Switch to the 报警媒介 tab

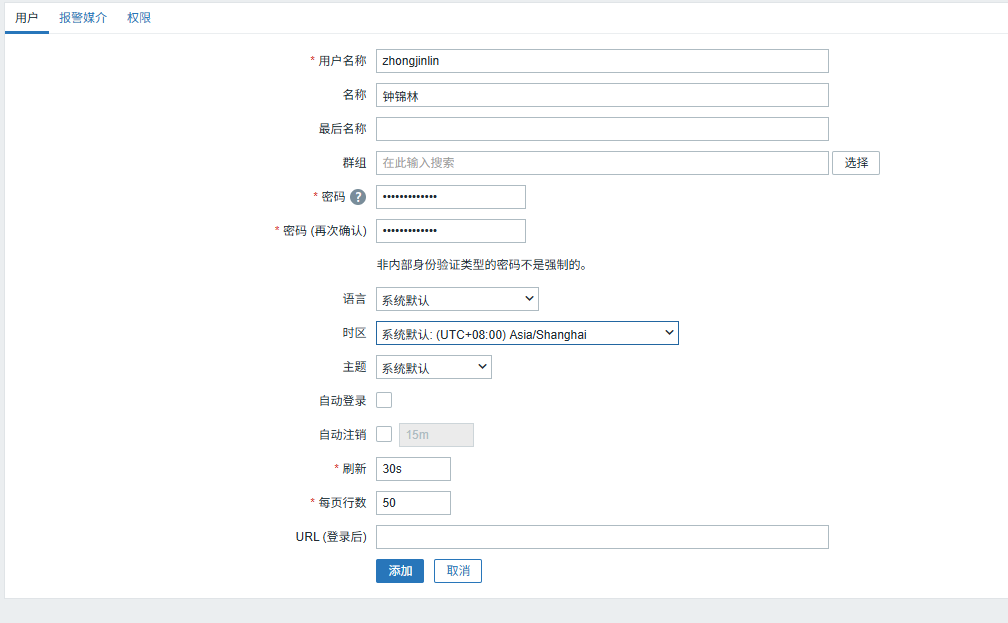pyautogui.click(x=83, y=18)
